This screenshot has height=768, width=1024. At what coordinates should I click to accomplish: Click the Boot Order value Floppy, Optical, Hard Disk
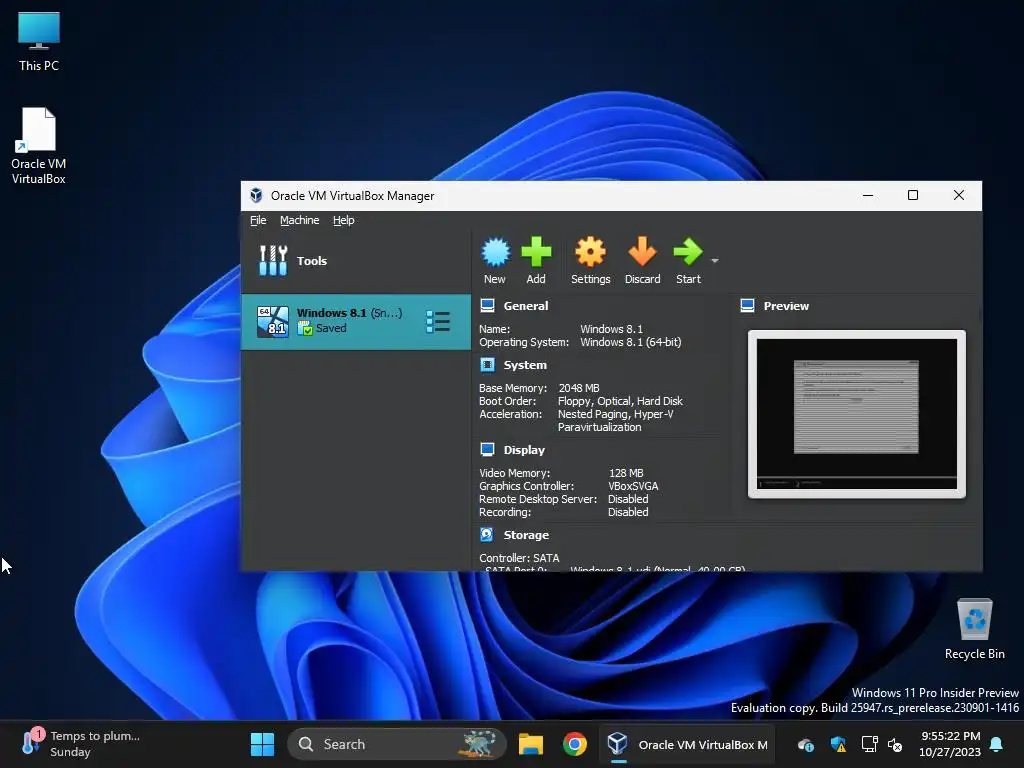coord(620,401)
